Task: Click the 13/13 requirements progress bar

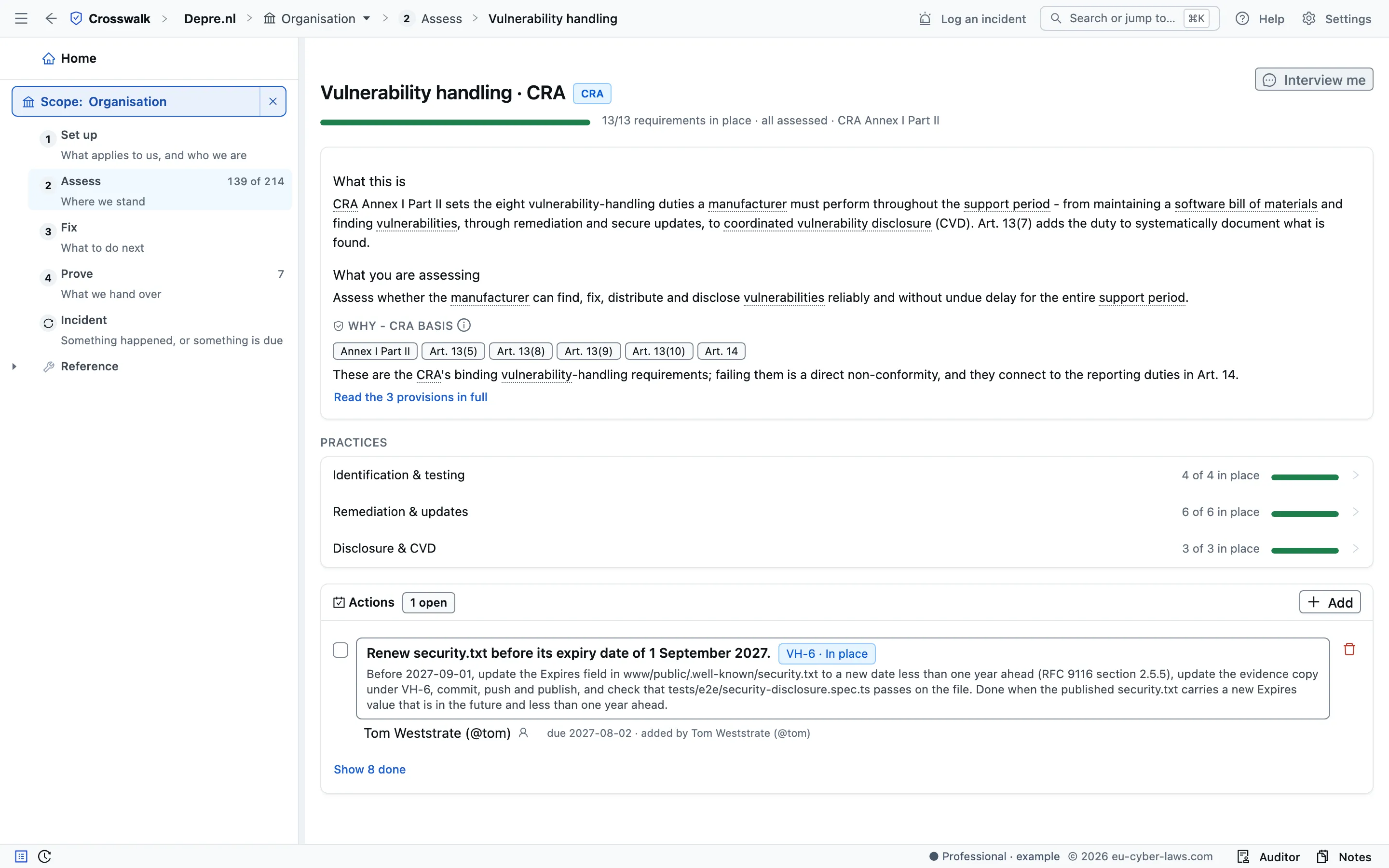Action: point(455,122)
